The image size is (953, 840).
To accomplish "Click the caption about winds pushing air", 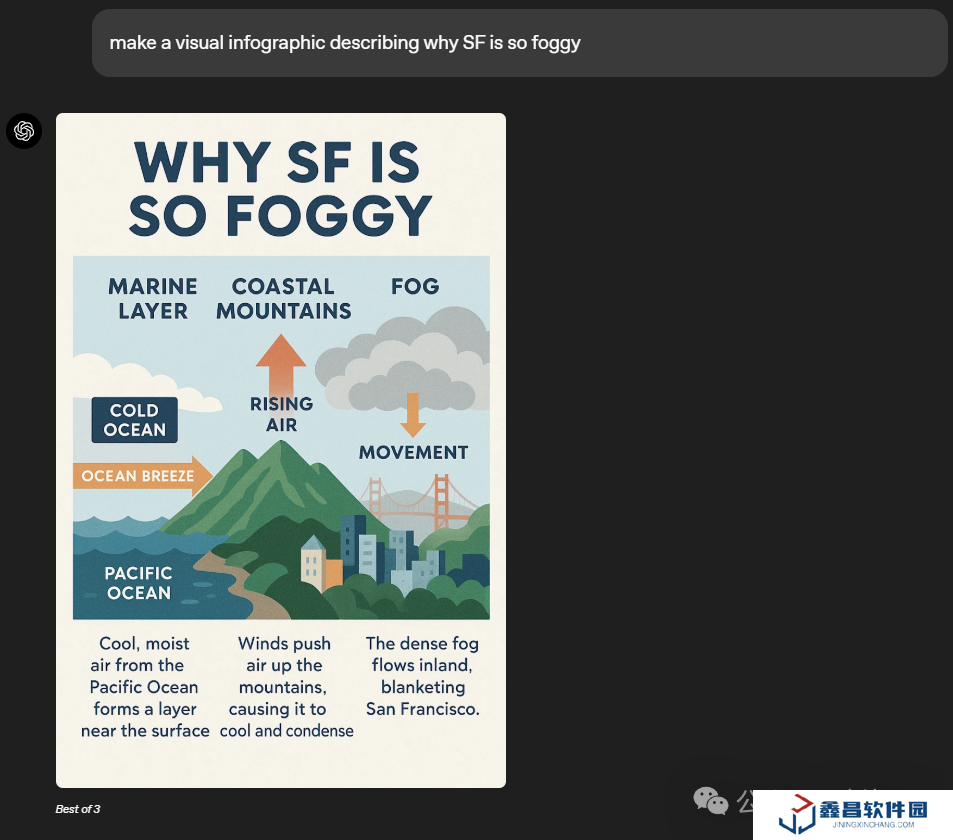I will click(286, 687).
